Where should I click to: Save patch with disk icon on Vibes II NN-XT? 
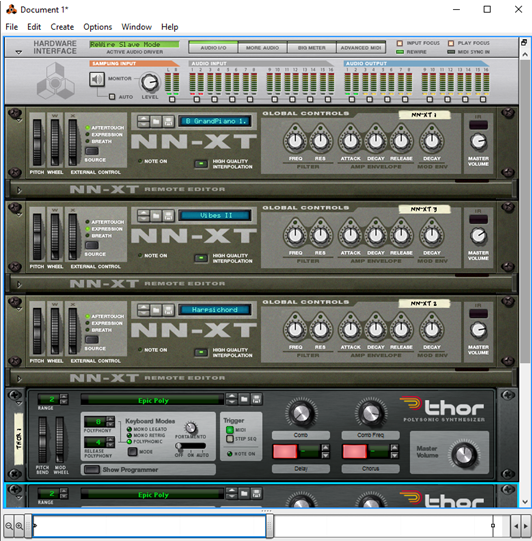click(x=168, y=216)
